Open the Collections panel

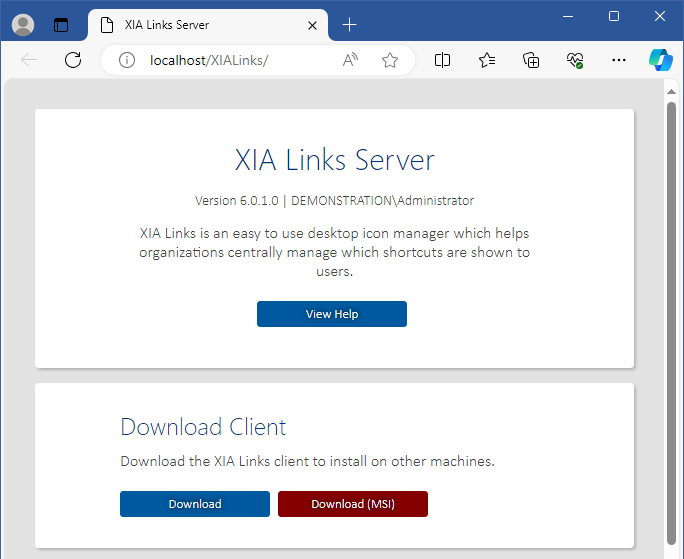coord(531,60)
